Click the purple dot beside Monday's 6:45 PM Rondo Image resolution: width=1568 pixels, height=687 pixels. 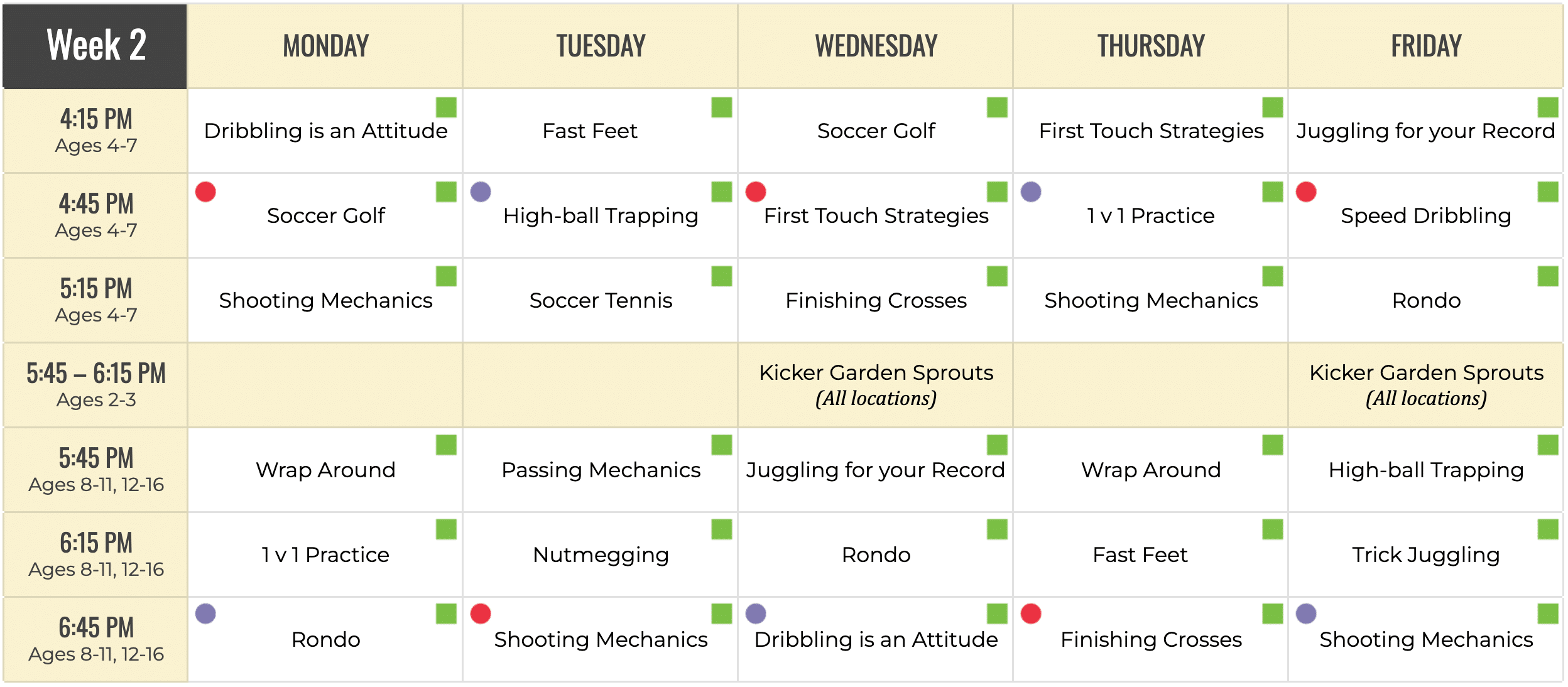(205, 614)
